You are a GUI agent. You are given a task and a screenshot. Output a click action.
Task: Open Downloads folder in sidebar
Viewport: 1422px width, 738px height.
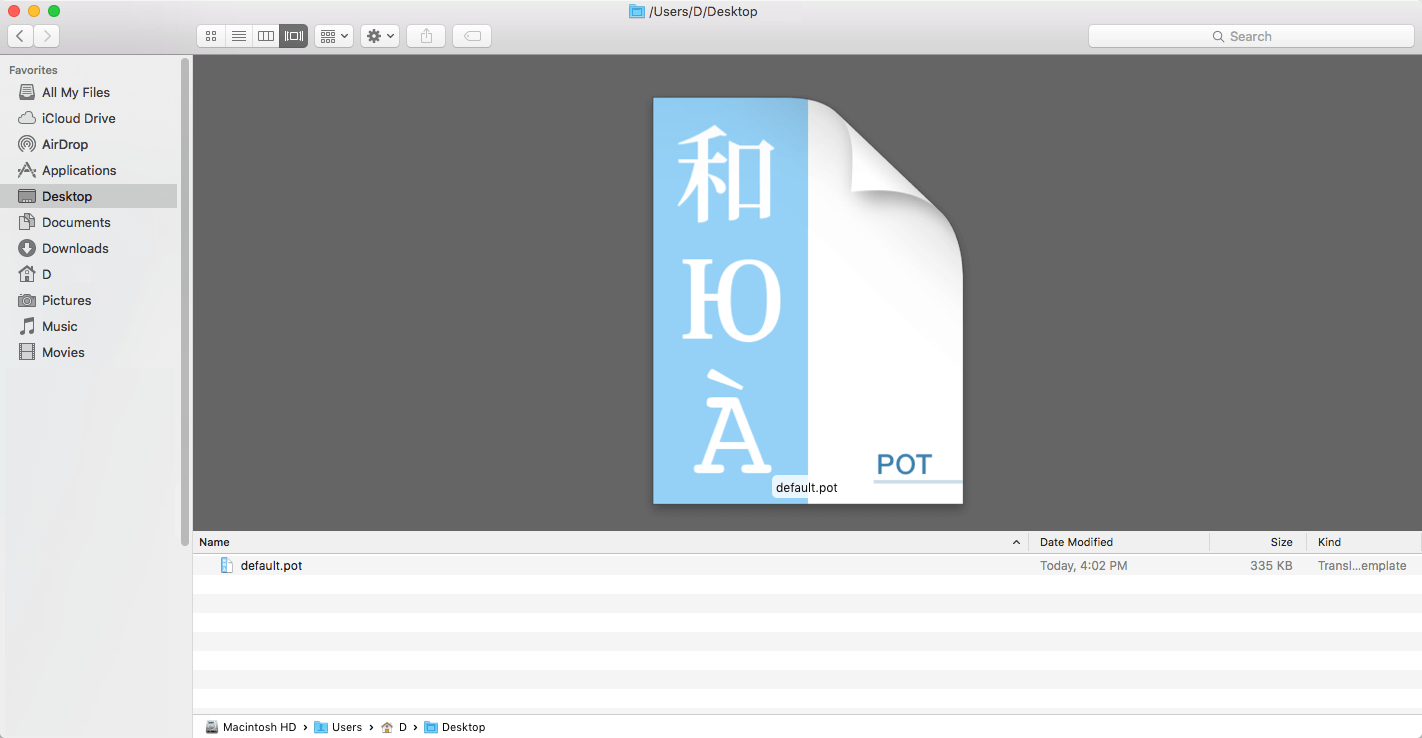[75, 248]
